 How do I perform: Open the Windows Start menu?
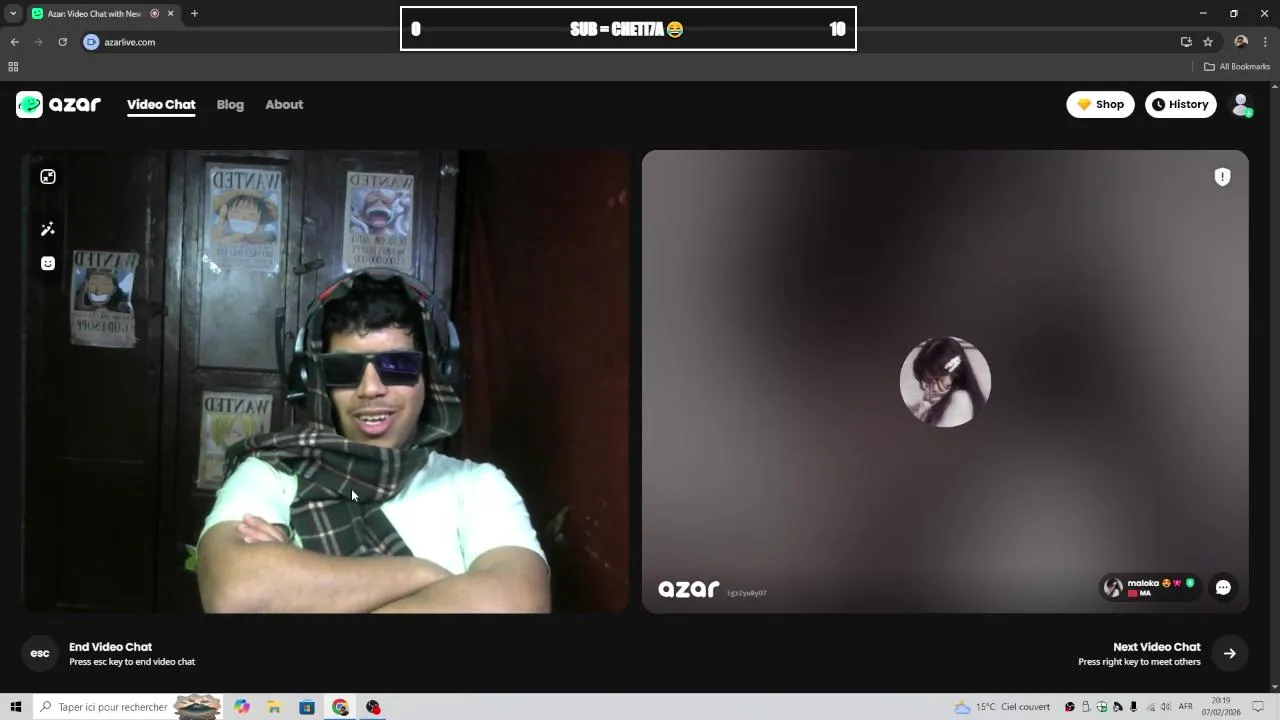15,707
